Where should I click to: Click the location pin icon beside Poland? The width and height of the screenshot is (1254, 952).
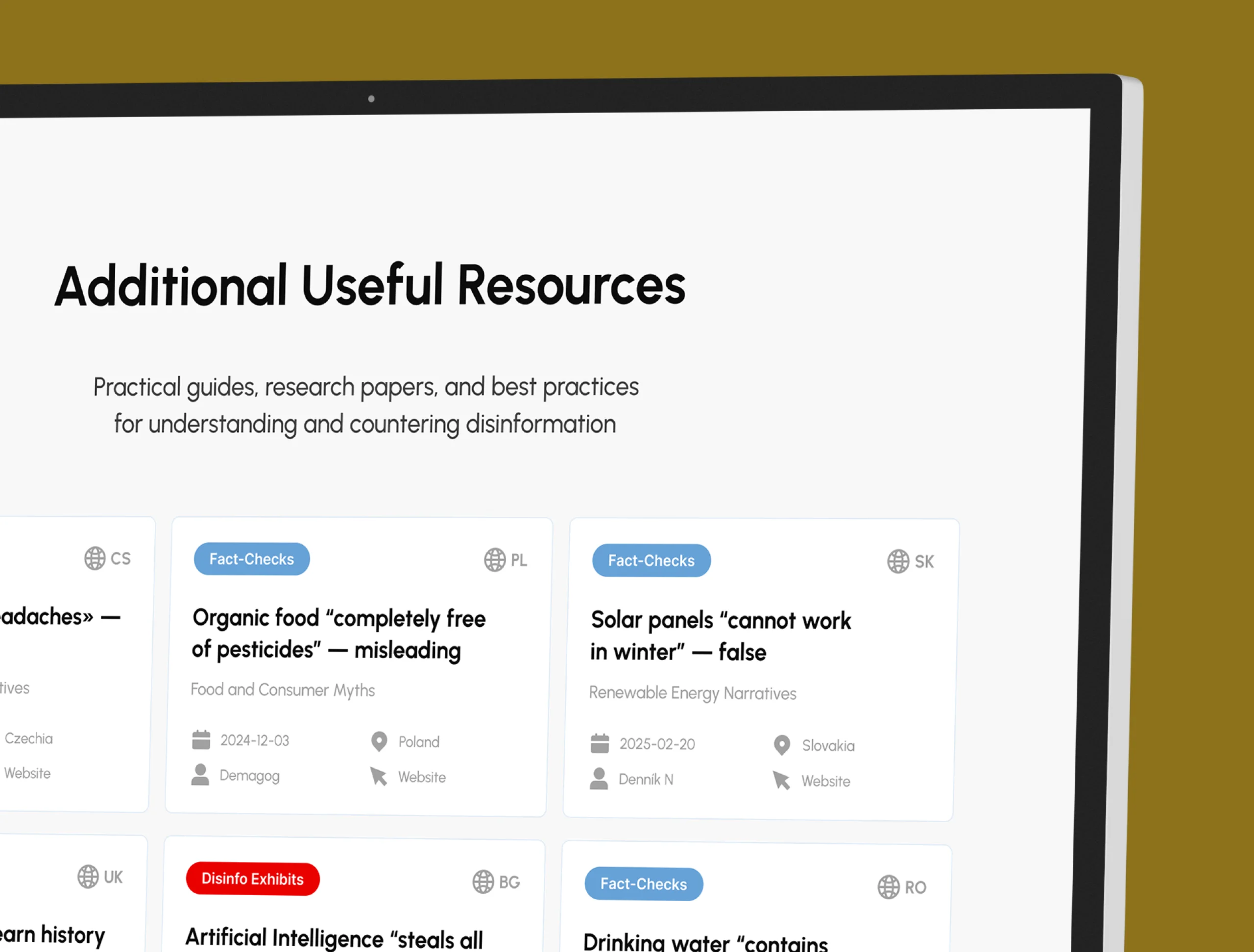pos(379,741)
